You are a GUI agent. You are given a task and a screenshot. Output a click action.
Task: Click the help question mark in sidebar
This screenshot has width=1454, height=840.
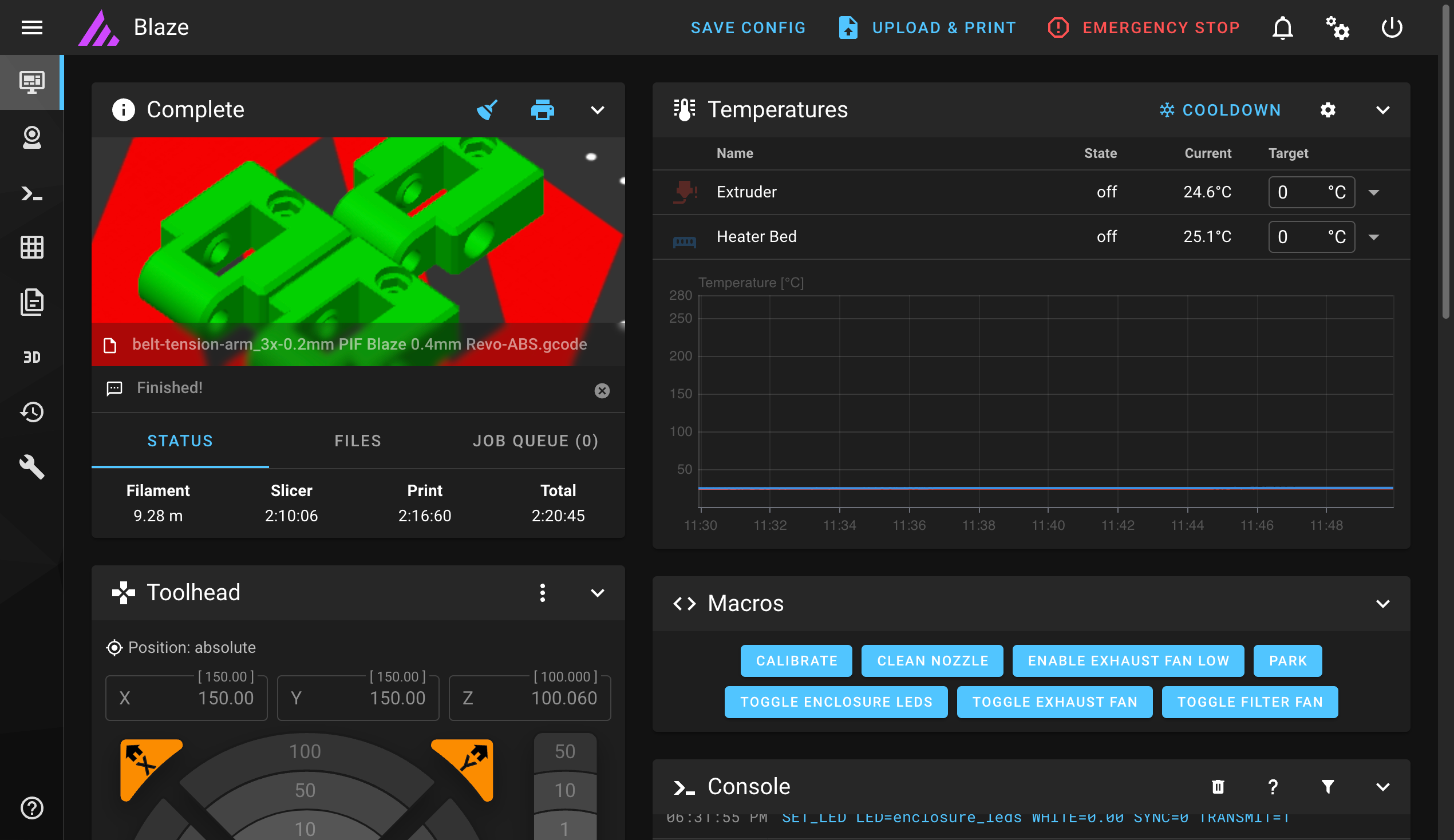pyautogui.click(x=31, y=808)
